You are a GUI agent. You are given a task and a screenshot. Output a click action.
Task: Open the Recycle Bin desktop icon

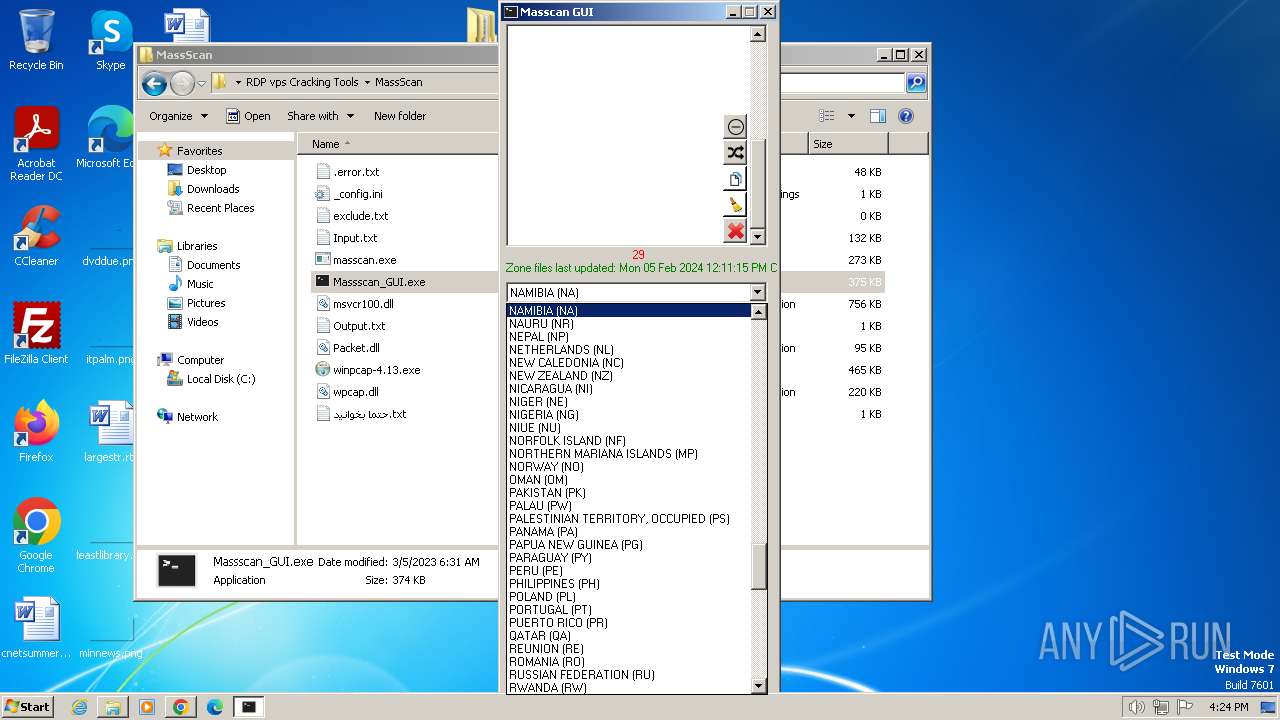(36, 40)
